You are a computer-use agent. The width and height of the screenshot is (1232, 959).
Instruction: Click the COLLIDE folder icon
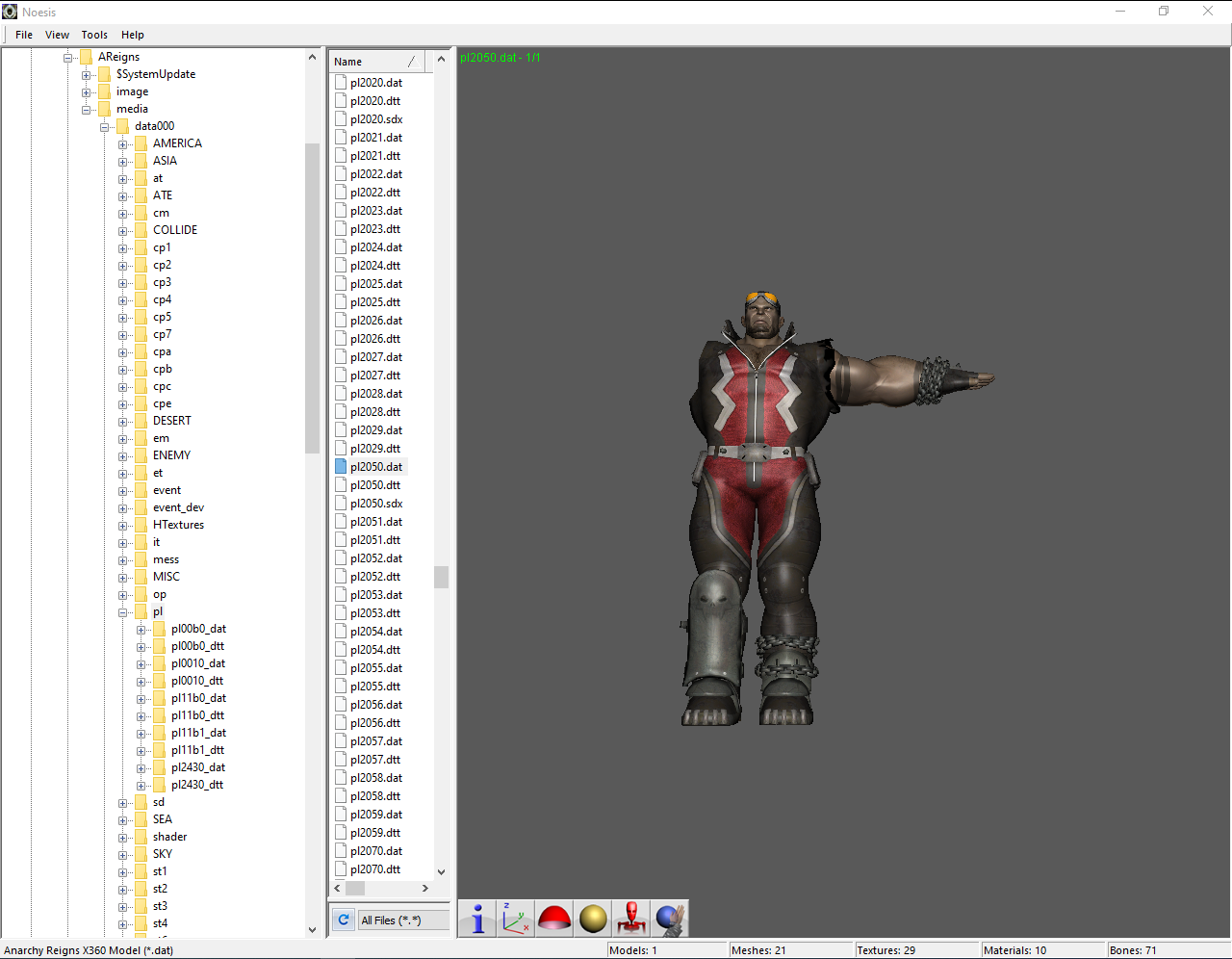pyautogui.click(x=141, y=230)
